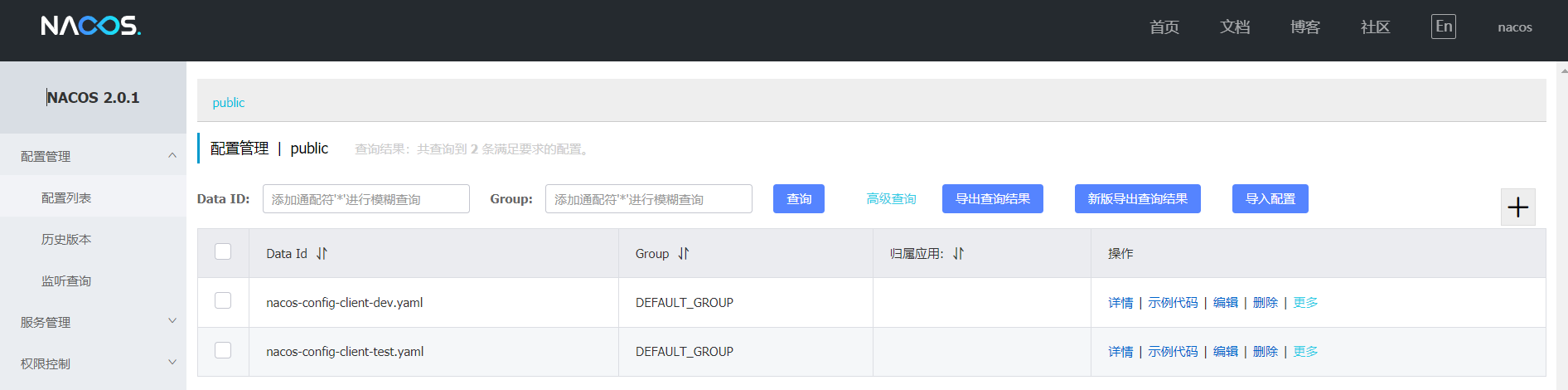Click the 导入配置 button

pyautogui.click(x=1270, y=199)
